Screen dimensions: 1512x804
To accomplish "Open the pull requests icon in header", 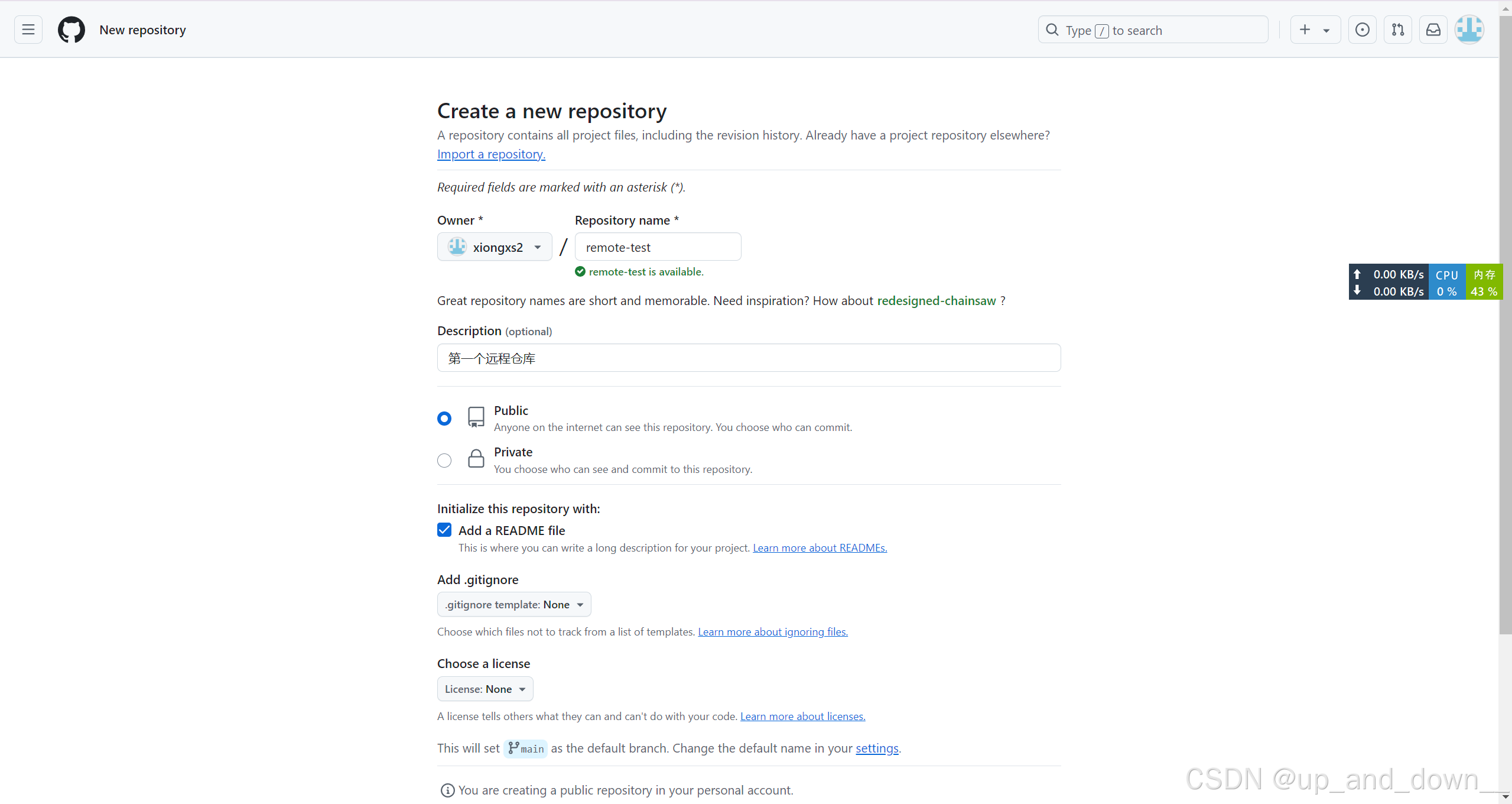I will click(1398, 30).
